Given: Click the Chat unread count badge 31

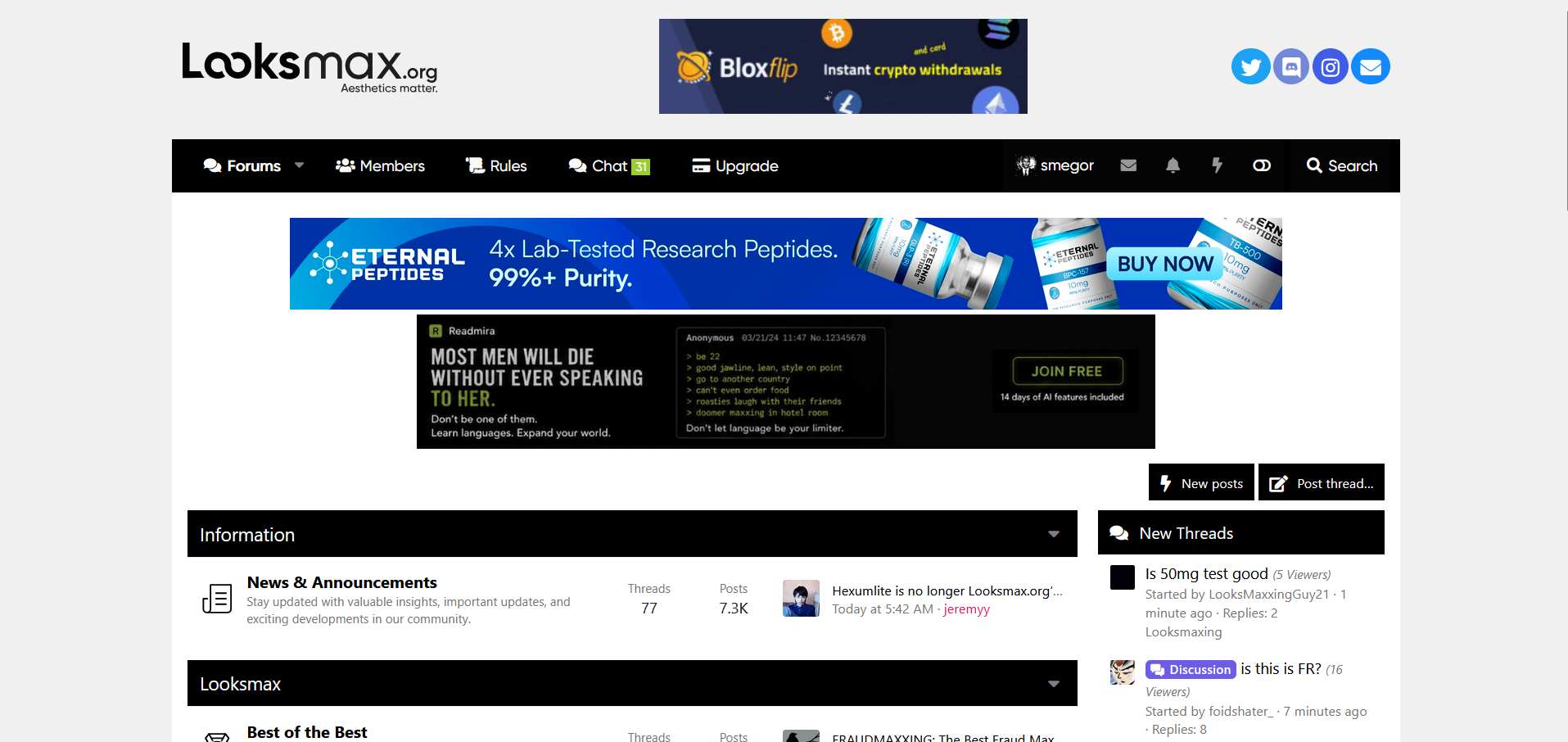Looking at the screenshot, I should [640, 166].
